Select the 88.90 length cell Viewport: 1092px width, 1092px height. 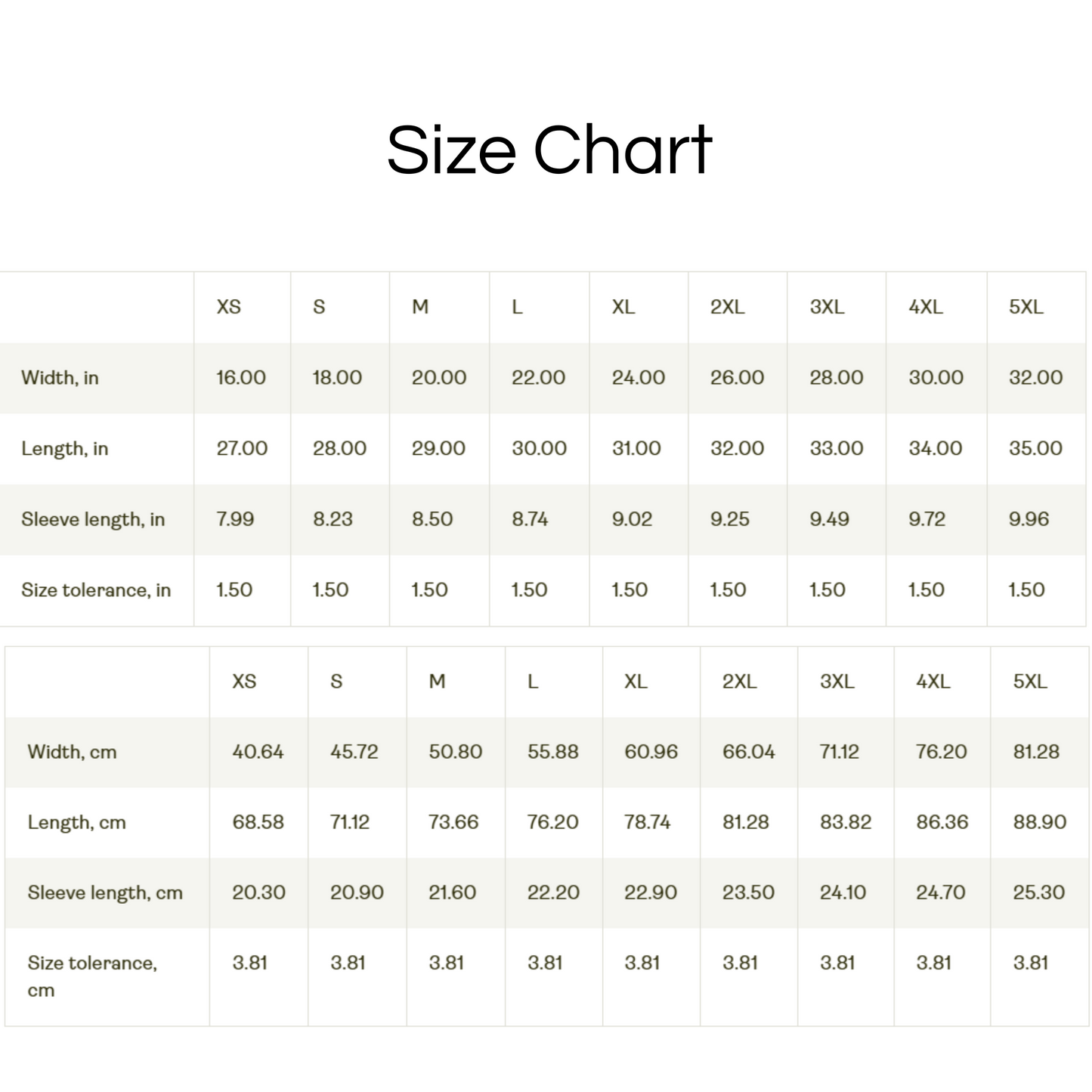pyautogui.click(x=1040, y=822)
